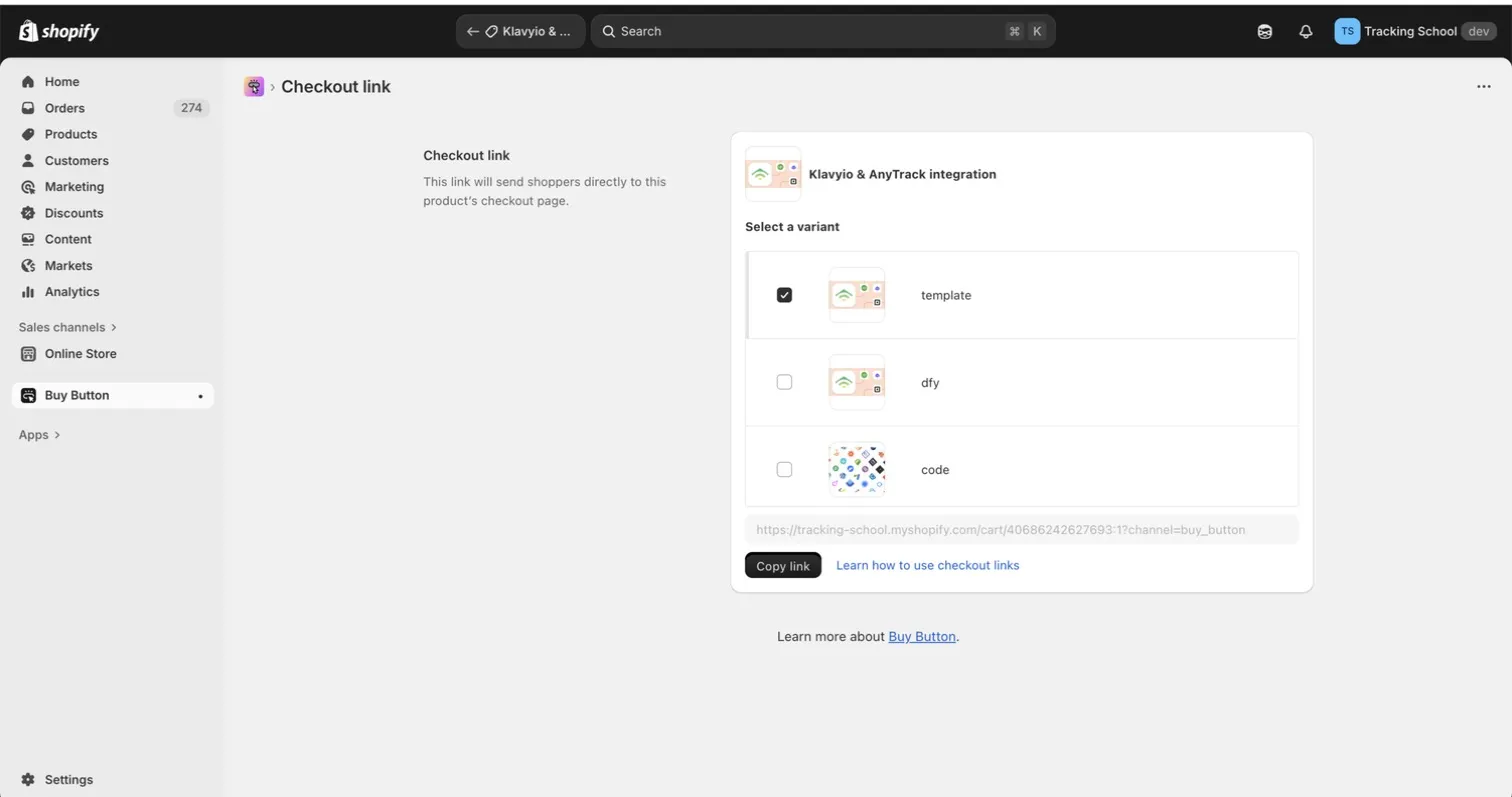Click the magnifier icon in Search bar
This screenshot has width=1512, height=797.
click(608, 31)
